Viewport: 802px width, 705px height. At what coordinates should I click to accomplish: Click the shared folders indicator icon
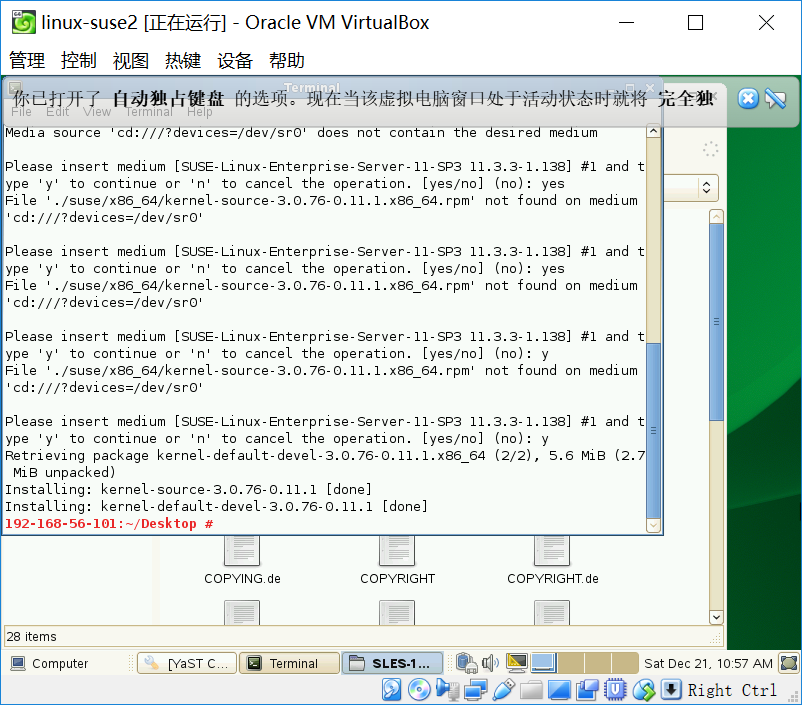pyautogui.click(x=531, y=690)
